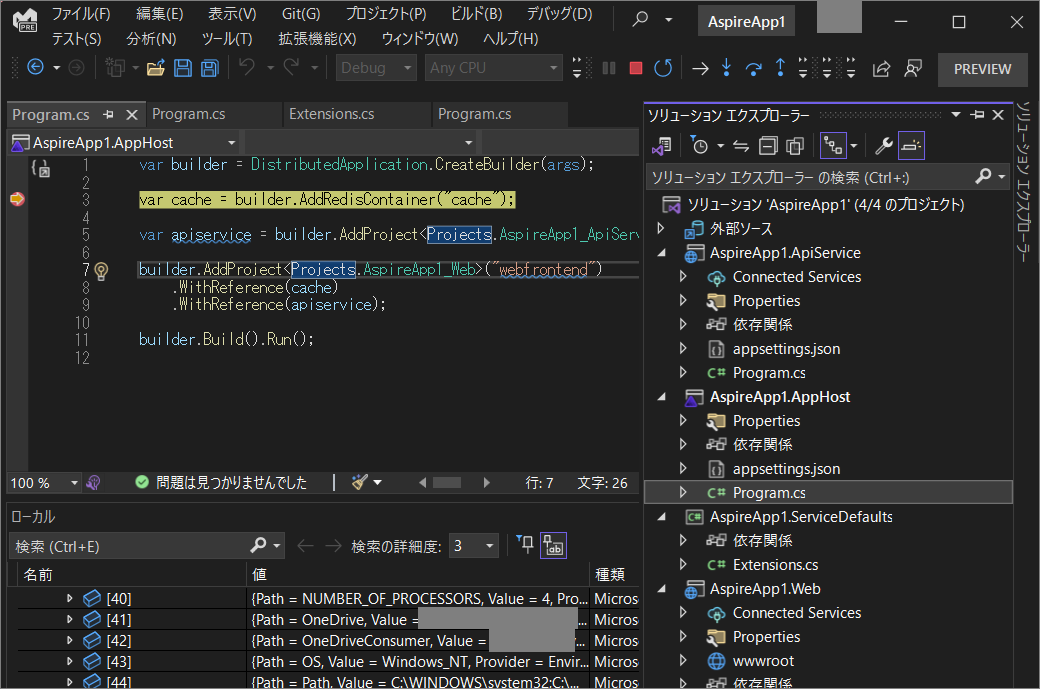Toggle Track Active Item in Solution Explorer
Screen dimensions: 1040x689
point(832,145)
